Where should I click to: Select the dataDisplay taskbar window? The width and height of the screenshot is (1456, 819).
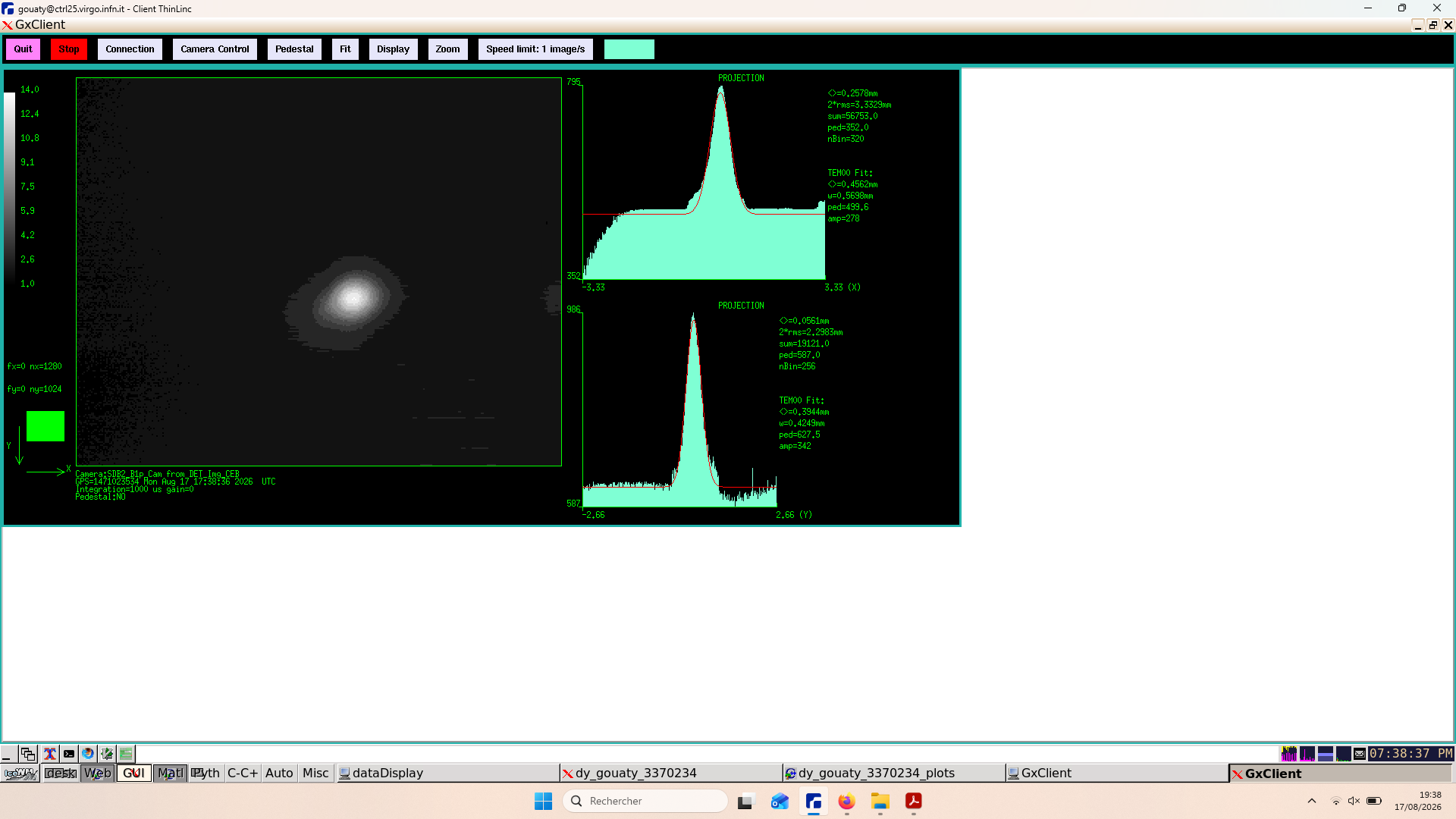[x=447, y=773]
